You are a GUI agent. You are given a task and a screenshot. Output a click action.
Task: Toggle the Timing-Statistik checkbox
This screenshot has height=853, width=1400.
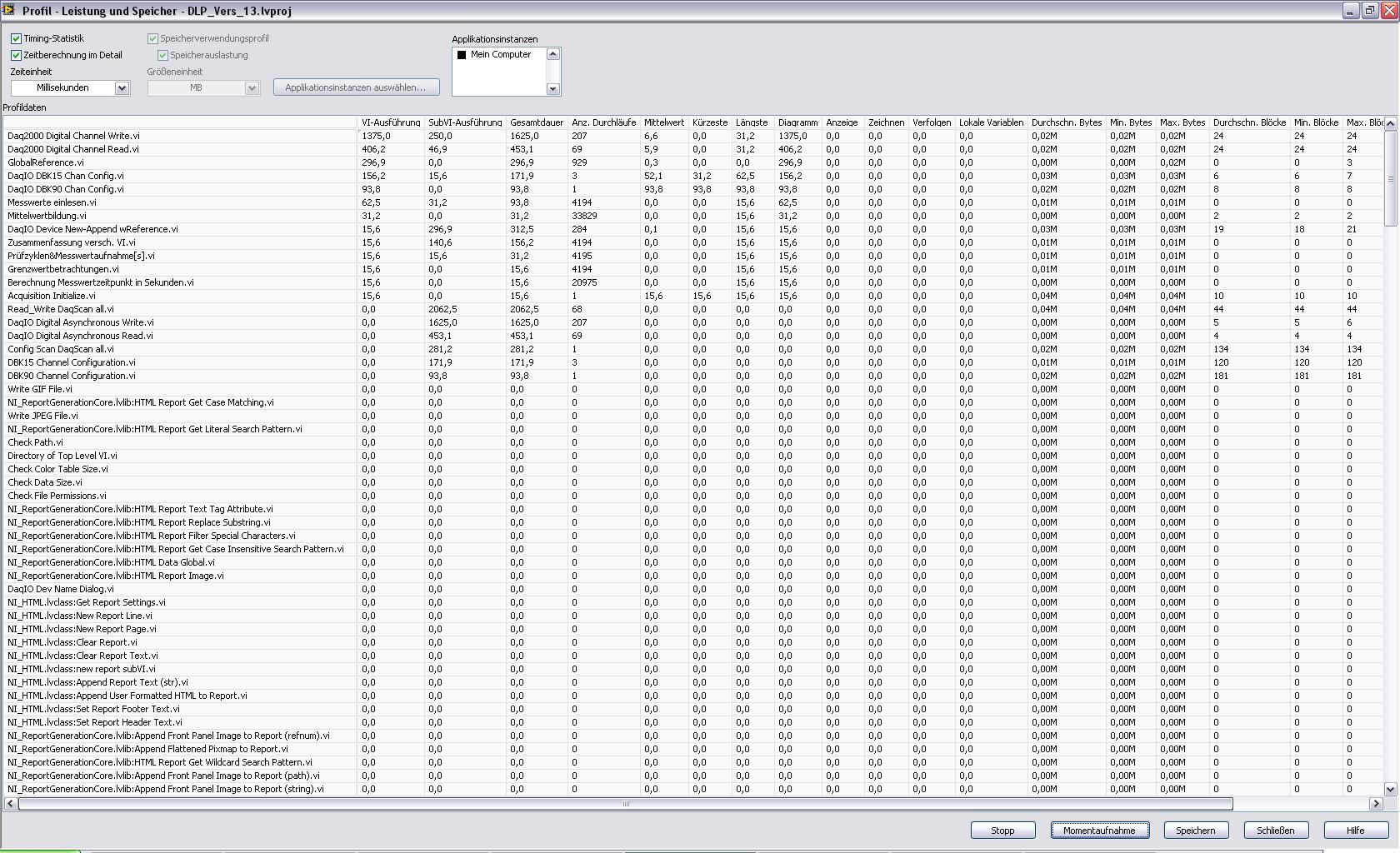coord(16,38)
